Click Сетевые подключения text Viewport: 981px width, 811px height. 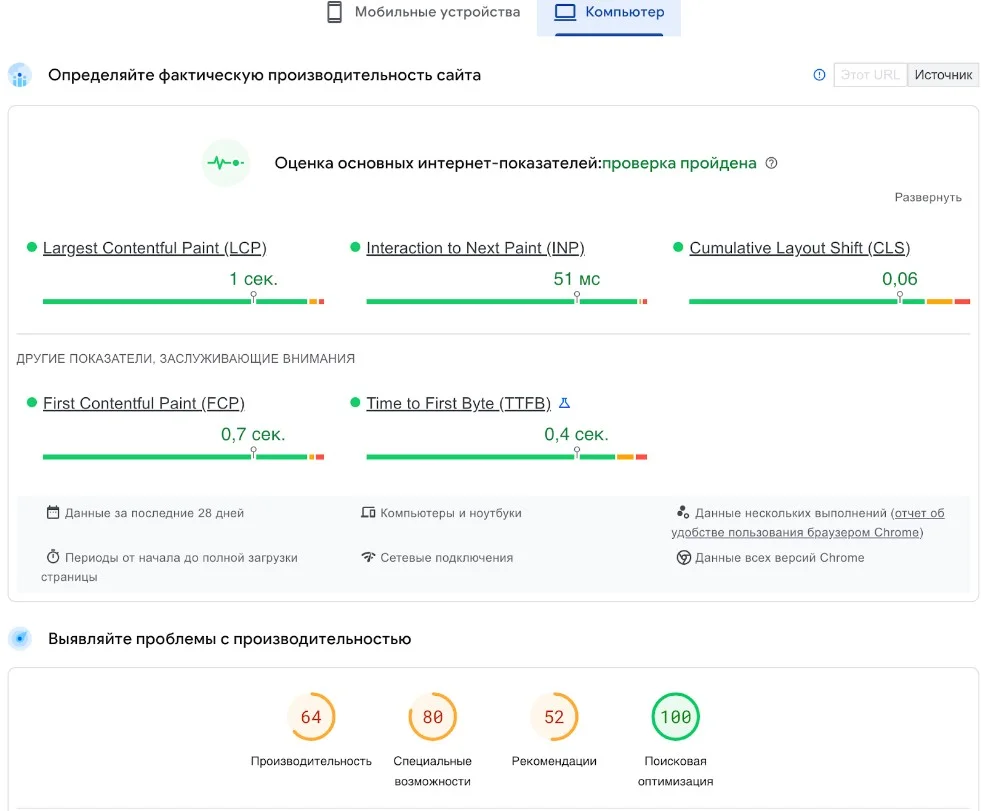click(447, 558)
